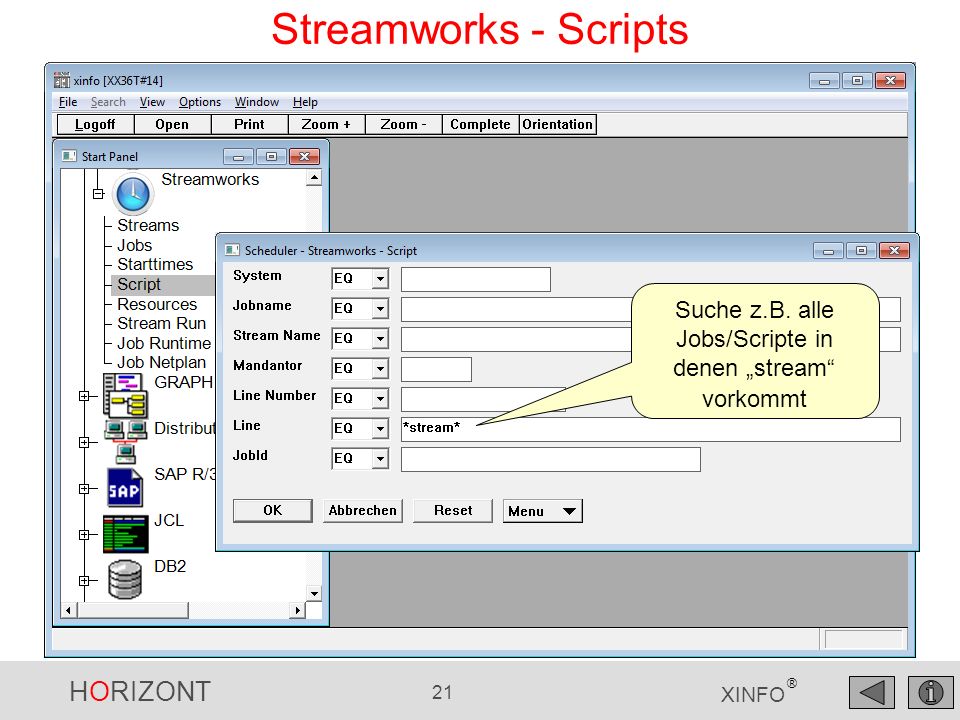Open the View menu
The image size is (960, 720).
(152, 102)
